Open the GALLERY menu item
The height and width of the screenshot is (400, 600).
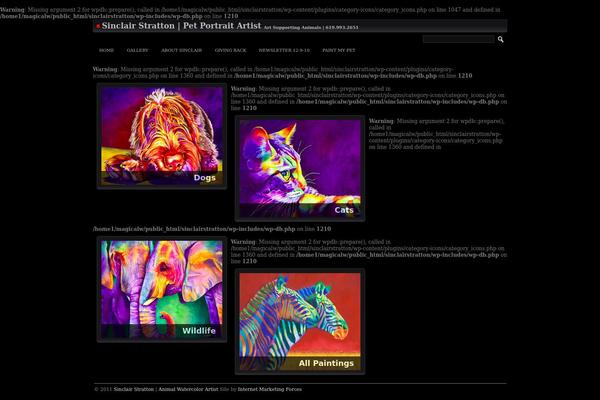coord(137,50)
